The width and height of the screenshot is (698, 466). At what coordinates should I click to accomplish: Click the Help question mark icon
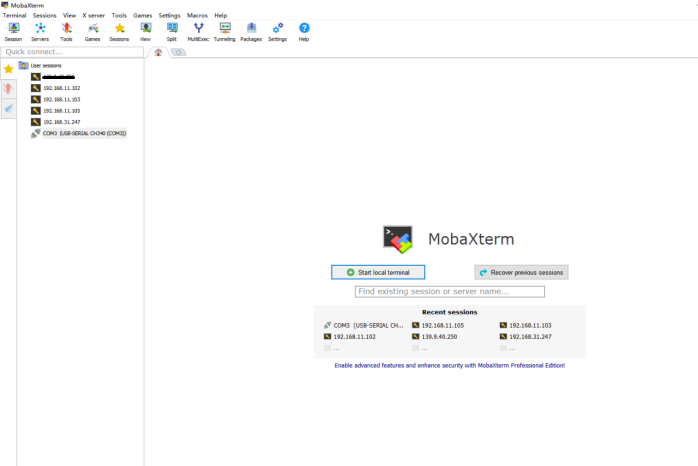[x=304, y=32]
